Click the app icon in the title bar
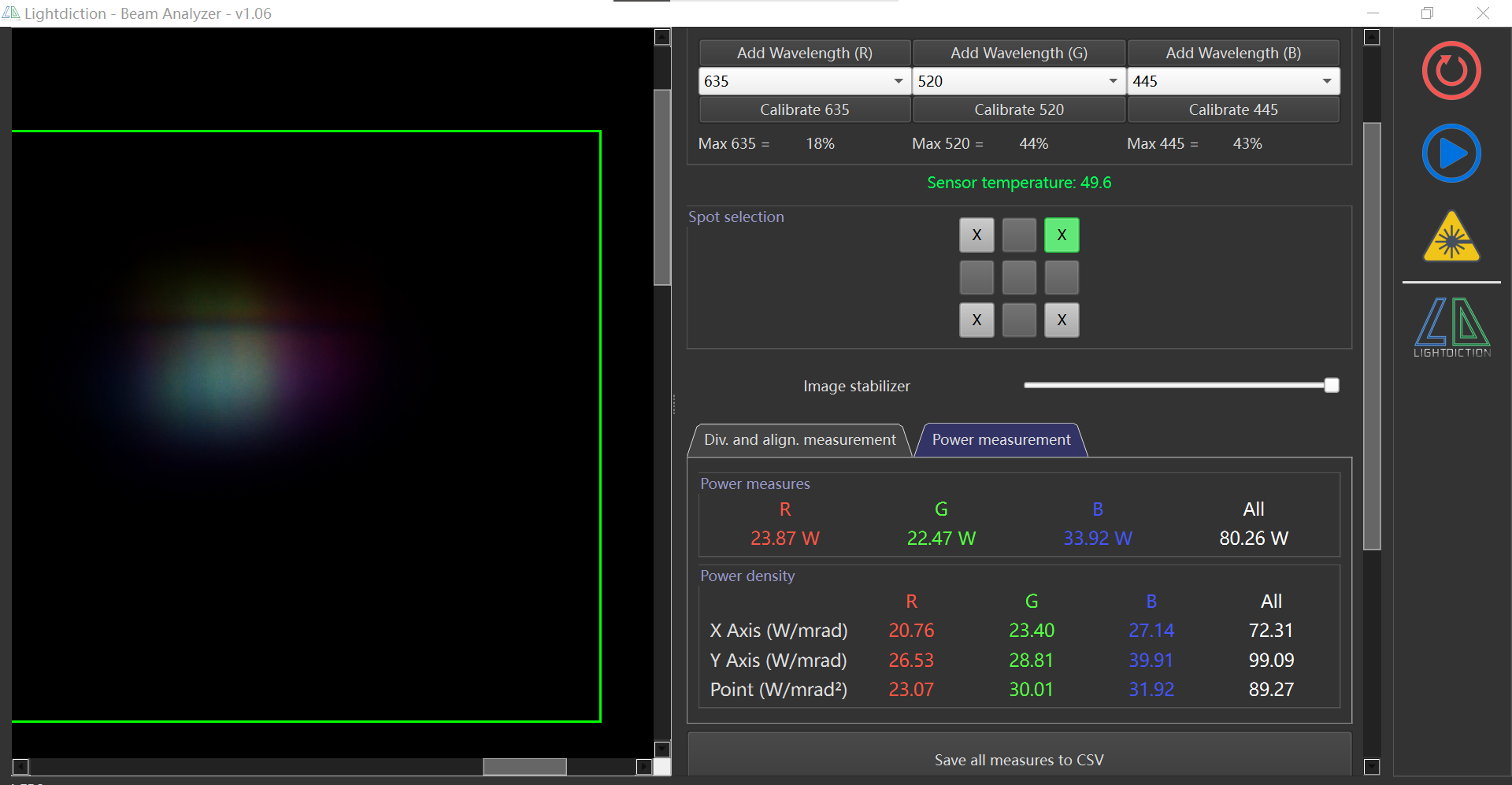 click(11, 13)
